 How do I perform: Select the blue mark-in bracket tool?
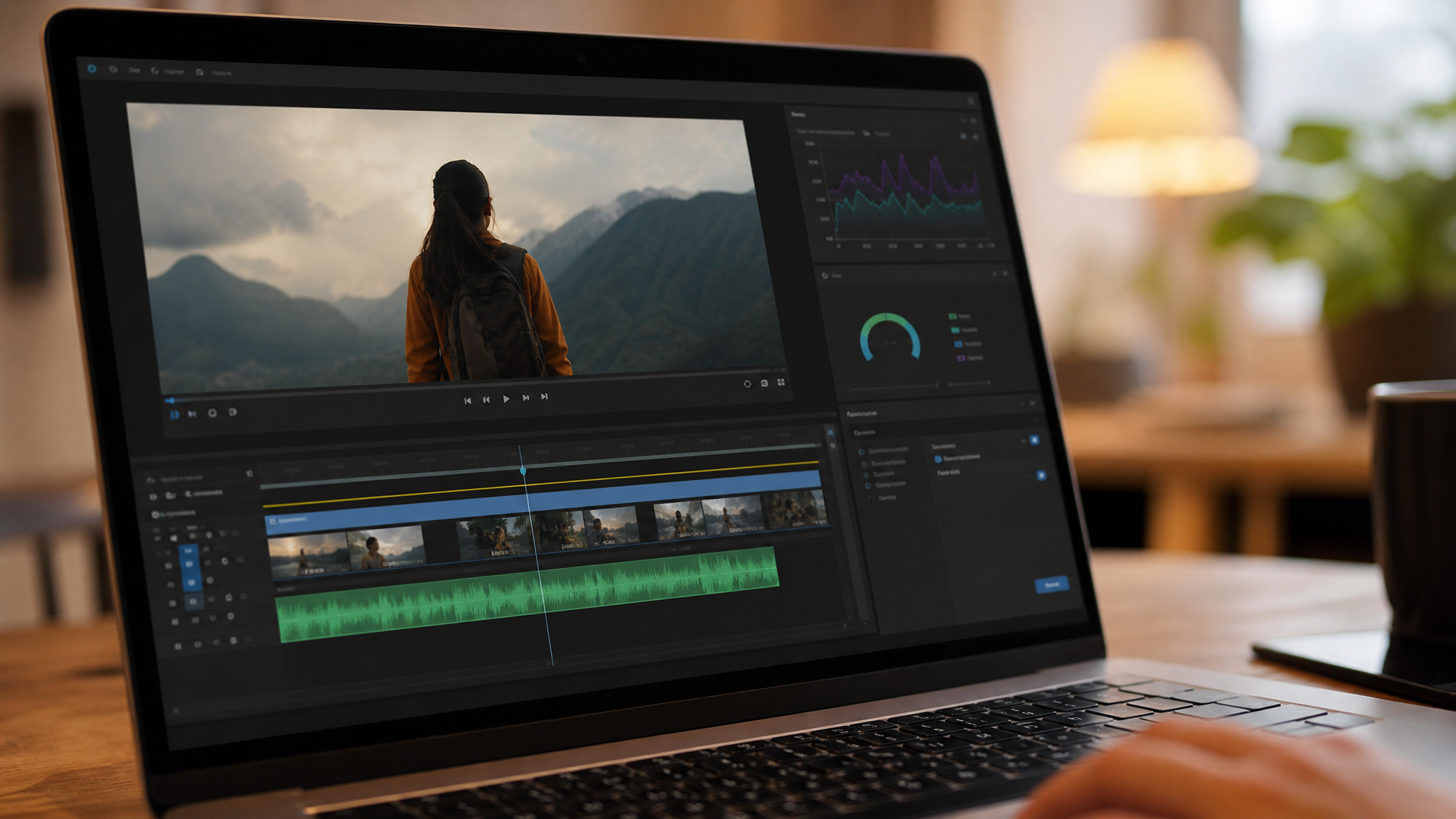point(174,414)
